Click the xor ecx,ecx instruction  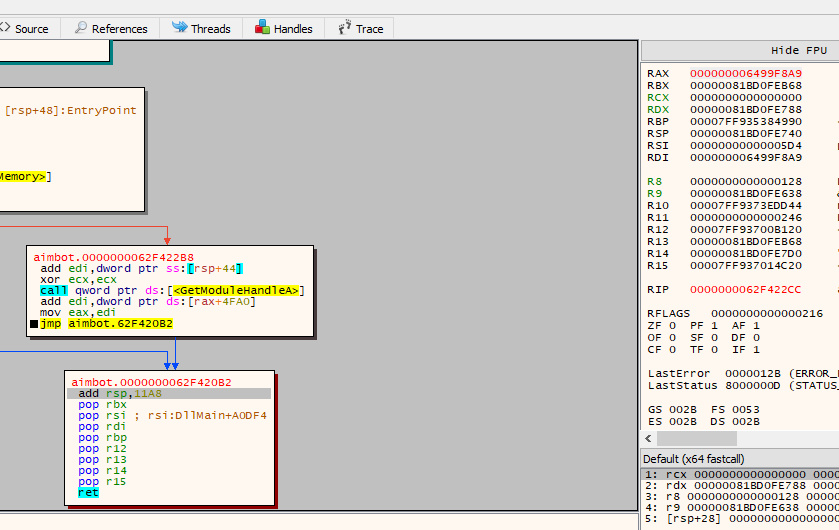[78, 280]
